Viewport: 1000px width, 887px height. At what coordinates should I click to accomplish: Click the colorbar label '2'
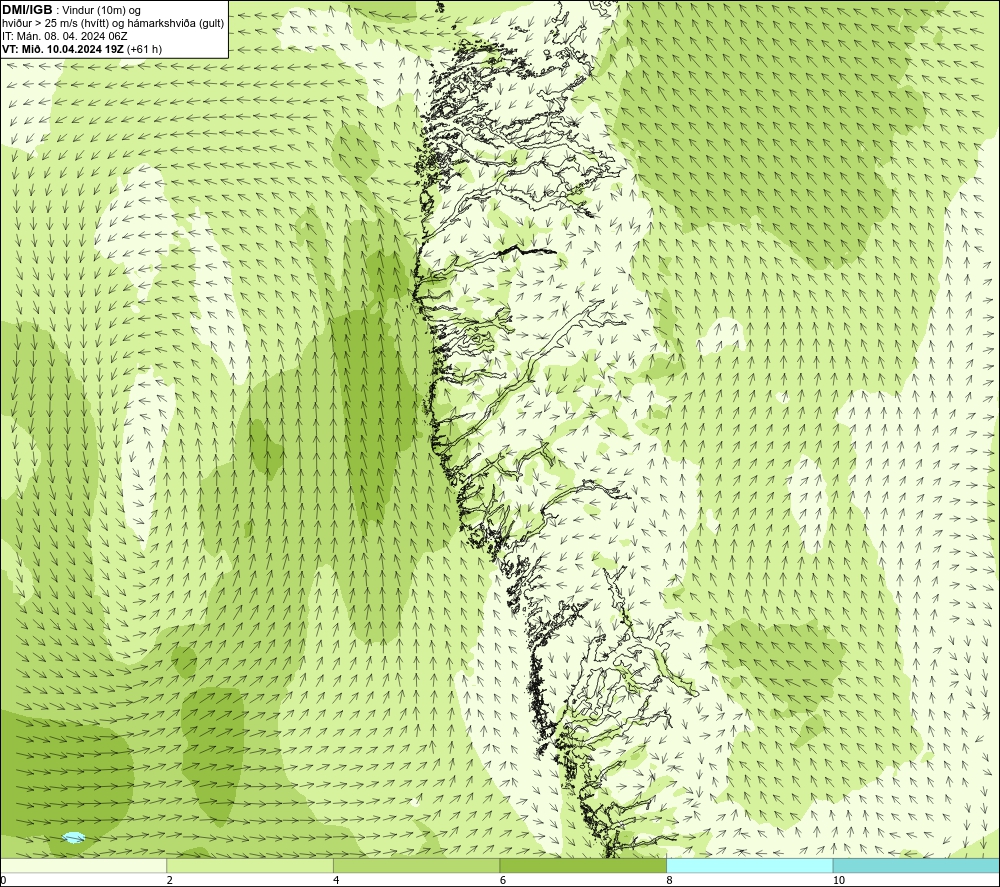click(170, 881)
